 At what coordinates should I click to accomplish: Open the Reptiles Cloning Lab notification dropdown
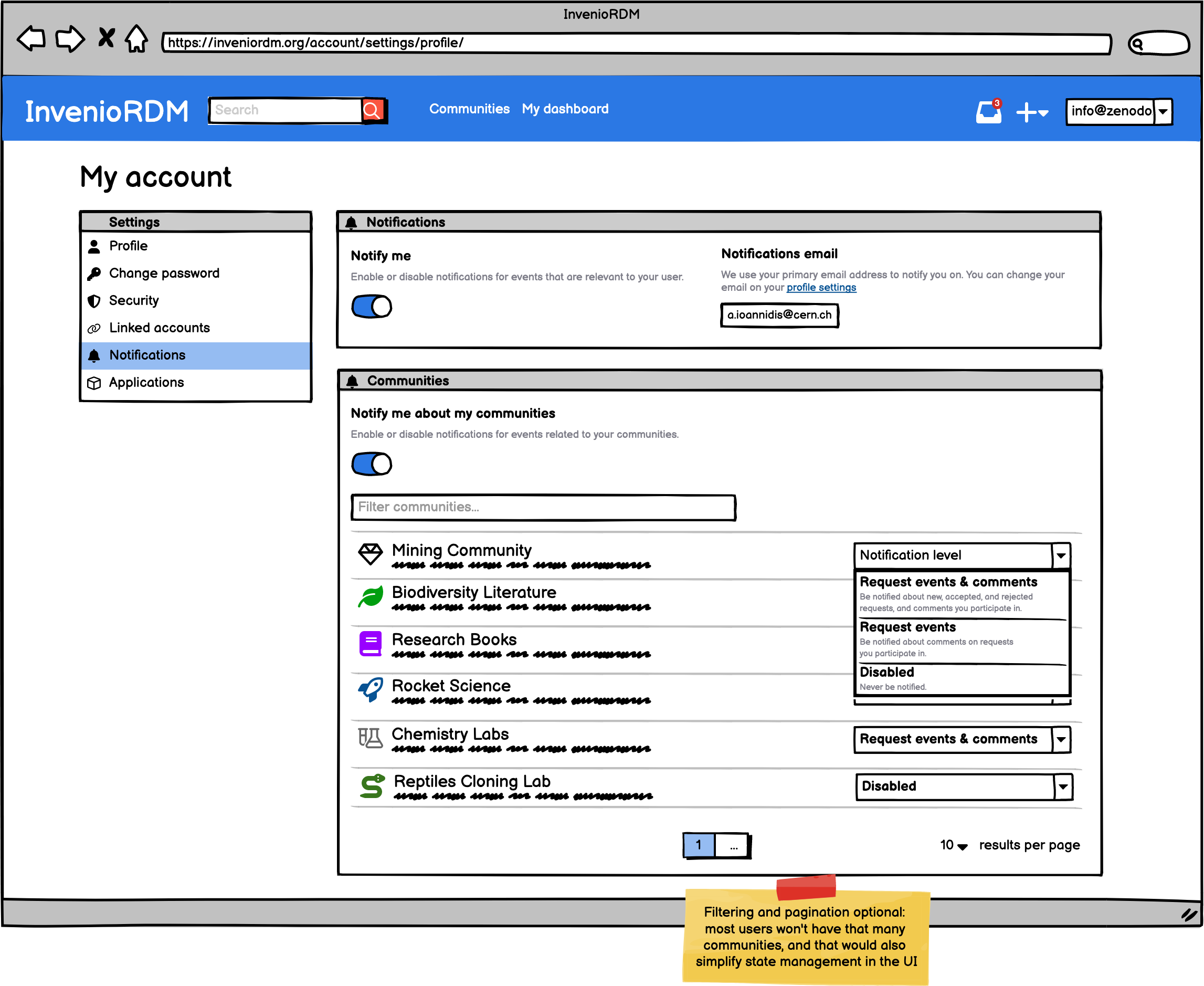(x=1062, y=786)
